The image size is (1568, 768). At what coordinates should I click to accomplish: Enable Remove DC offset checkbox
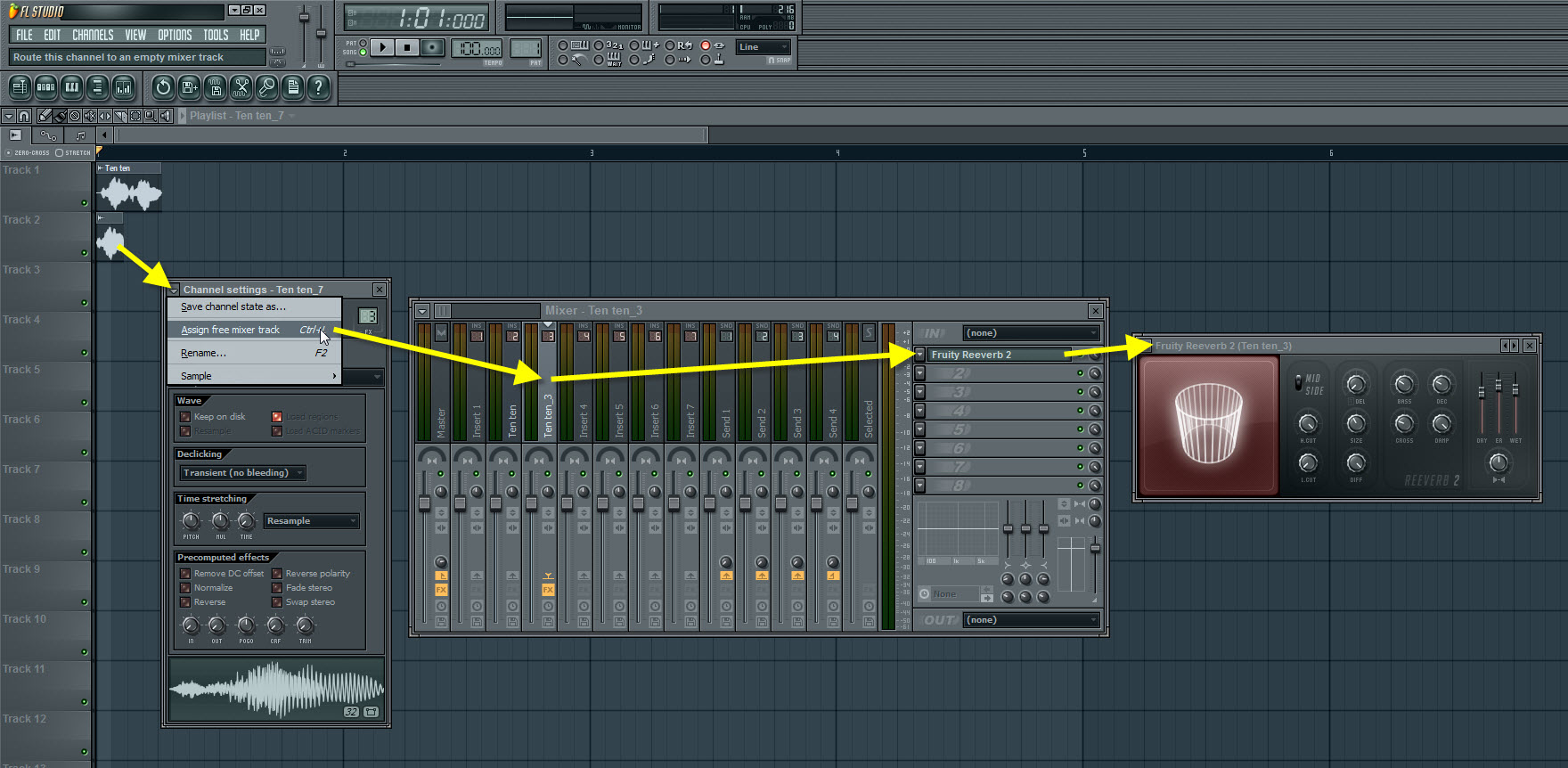(185, 574)
